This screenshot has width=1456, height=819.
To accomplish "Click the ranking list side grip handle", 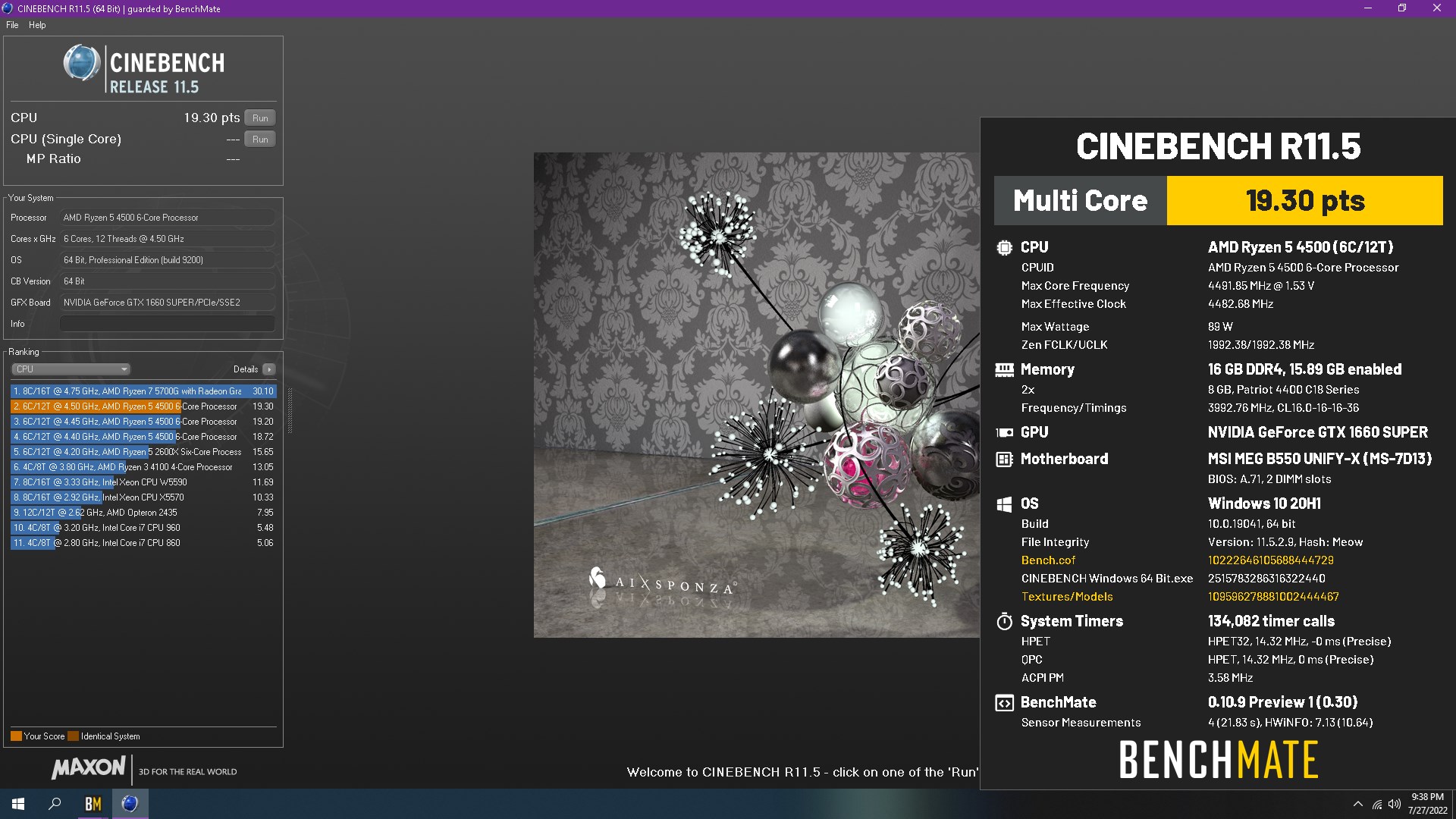I will coord(290,410).
